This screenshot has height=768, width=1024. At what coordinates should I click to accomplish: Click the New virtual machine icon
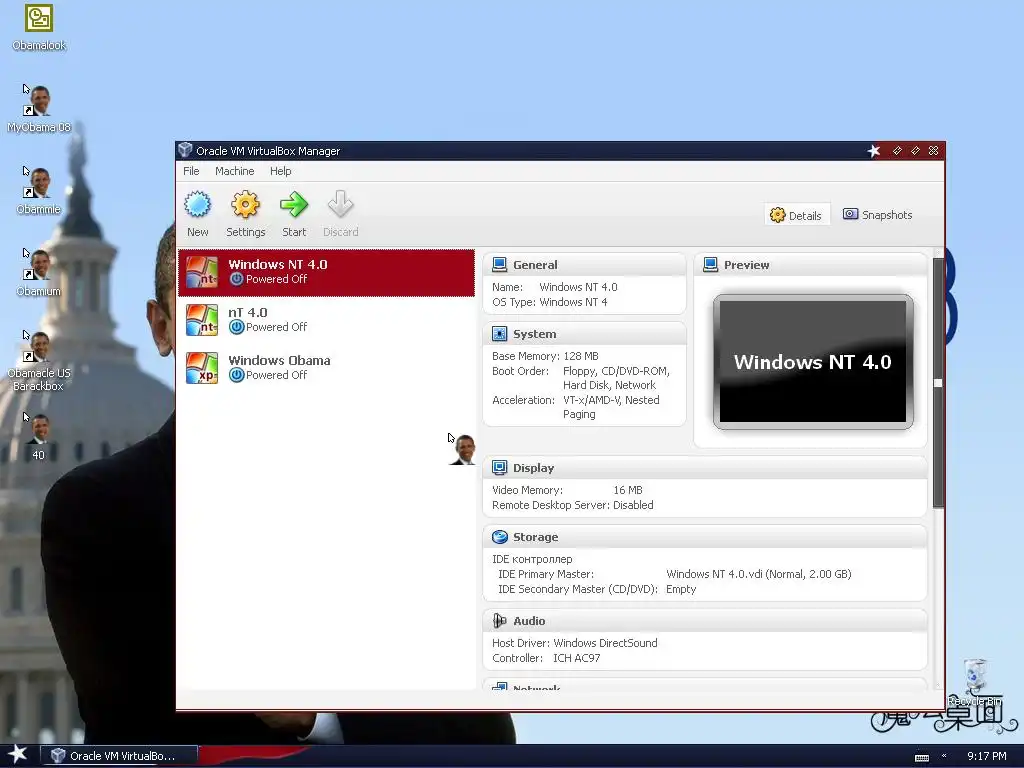(x=197, y=205)
